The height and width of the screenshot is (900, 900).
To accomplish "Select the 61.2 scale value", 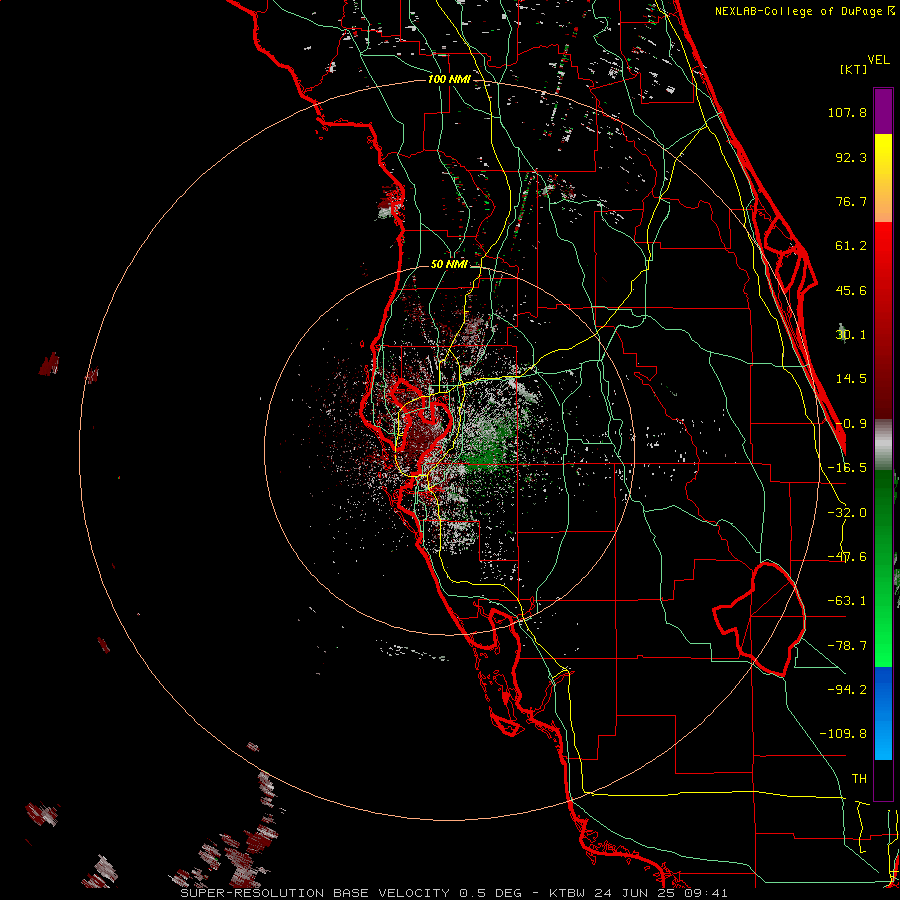I will tap(851, 246).
